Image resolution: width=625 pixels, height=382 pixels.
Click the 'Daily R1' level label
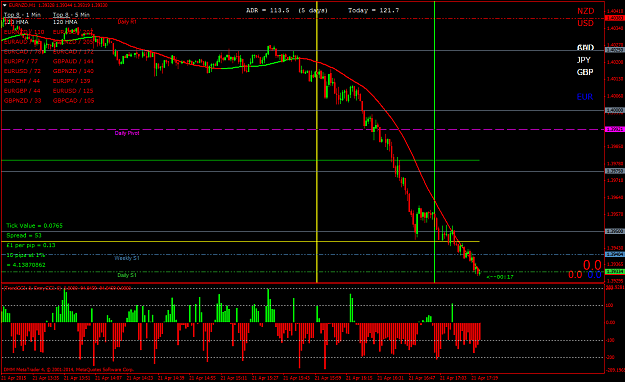click(127, 22)
